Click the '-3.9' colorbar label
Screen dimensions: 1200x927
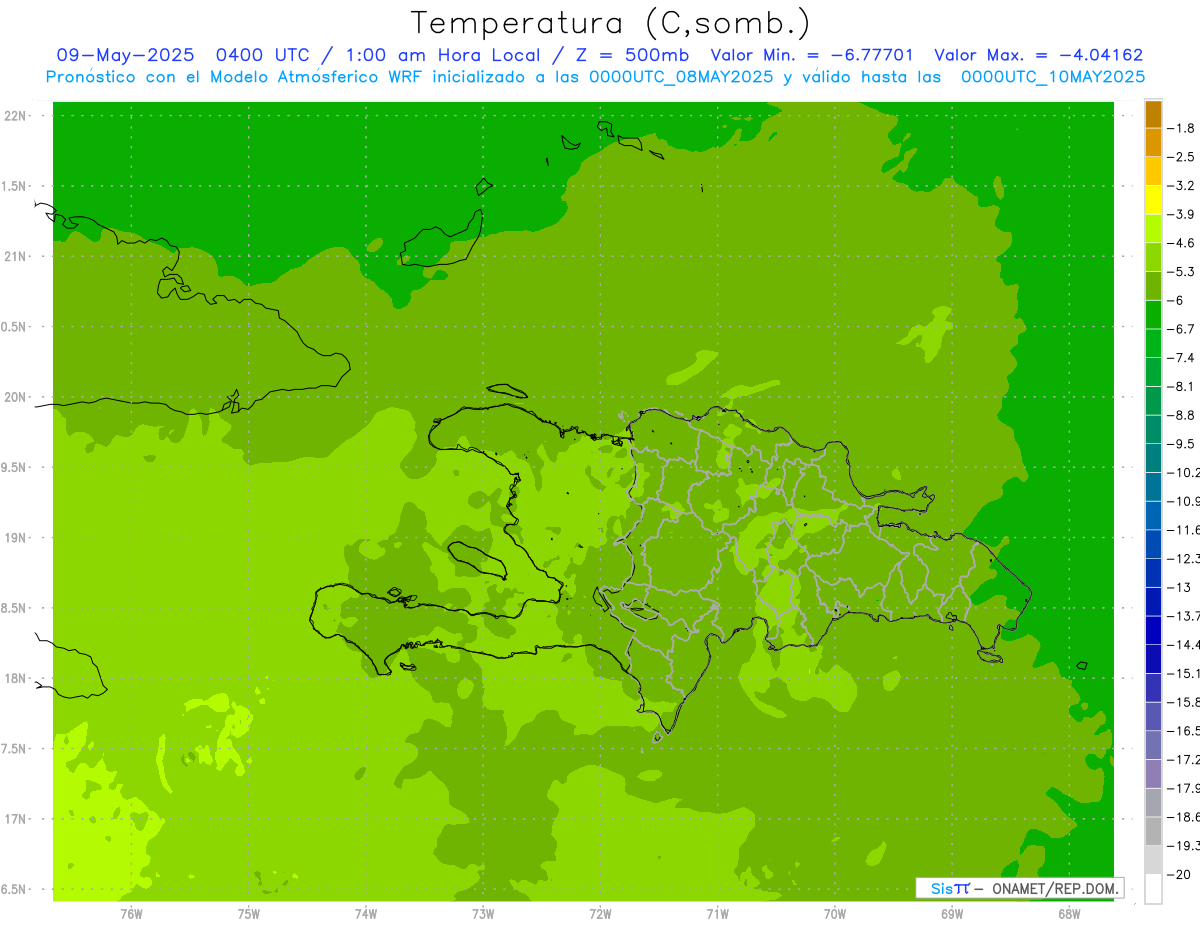1183,214
